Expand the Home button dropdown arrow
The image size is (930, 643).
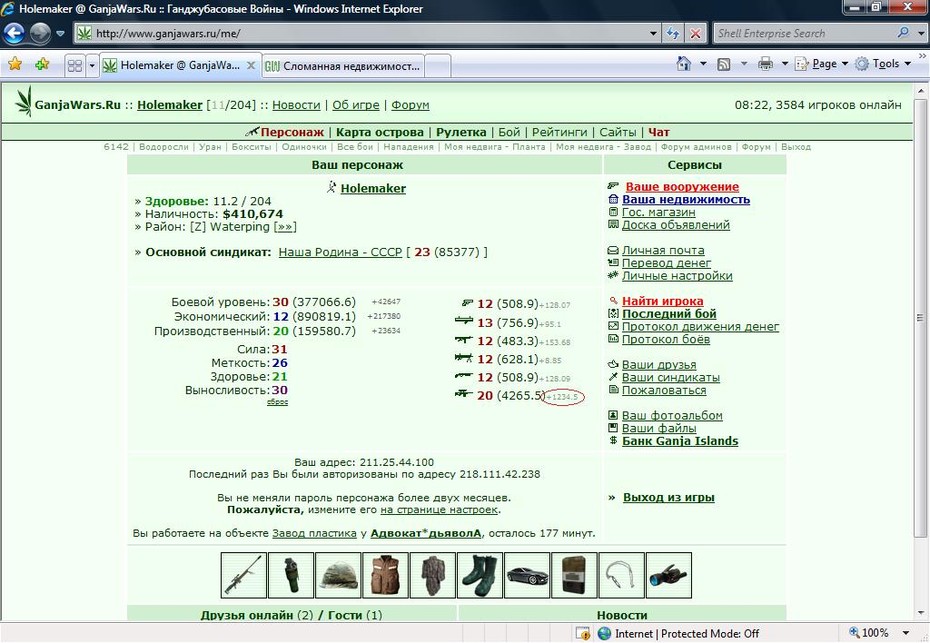coord(703,63)
